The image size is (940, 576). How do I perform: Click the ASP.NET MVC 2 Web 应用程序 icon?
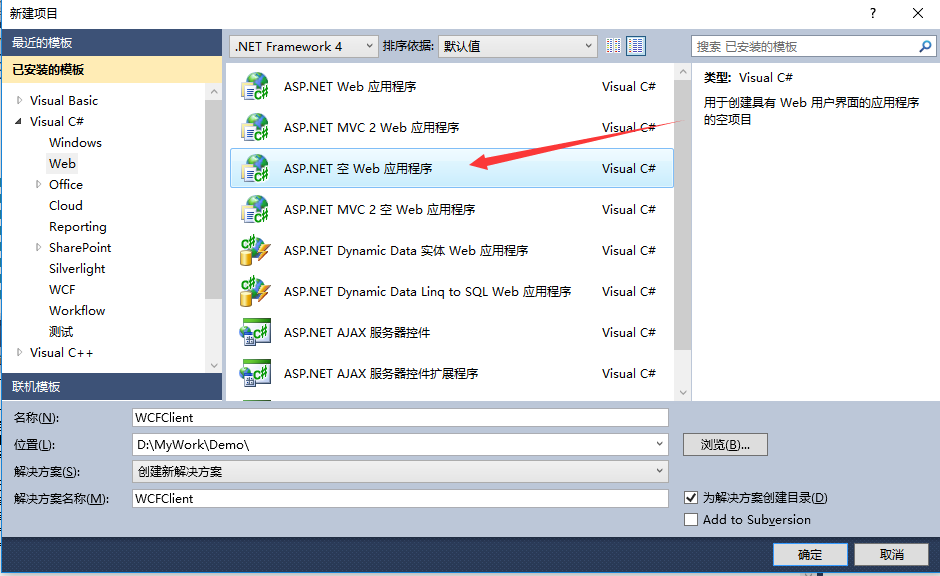(x=255, y=127)
